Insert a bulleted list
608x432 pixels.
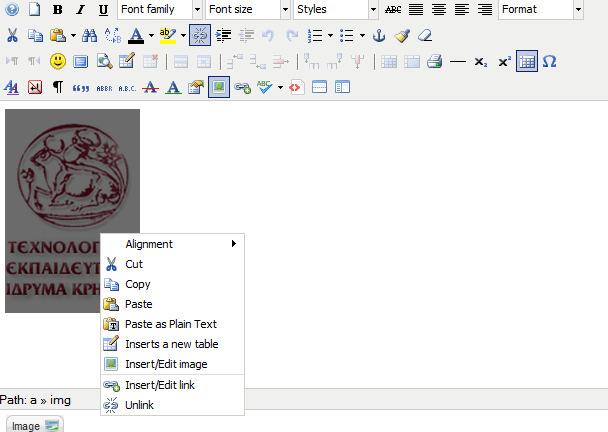[347, 35]
